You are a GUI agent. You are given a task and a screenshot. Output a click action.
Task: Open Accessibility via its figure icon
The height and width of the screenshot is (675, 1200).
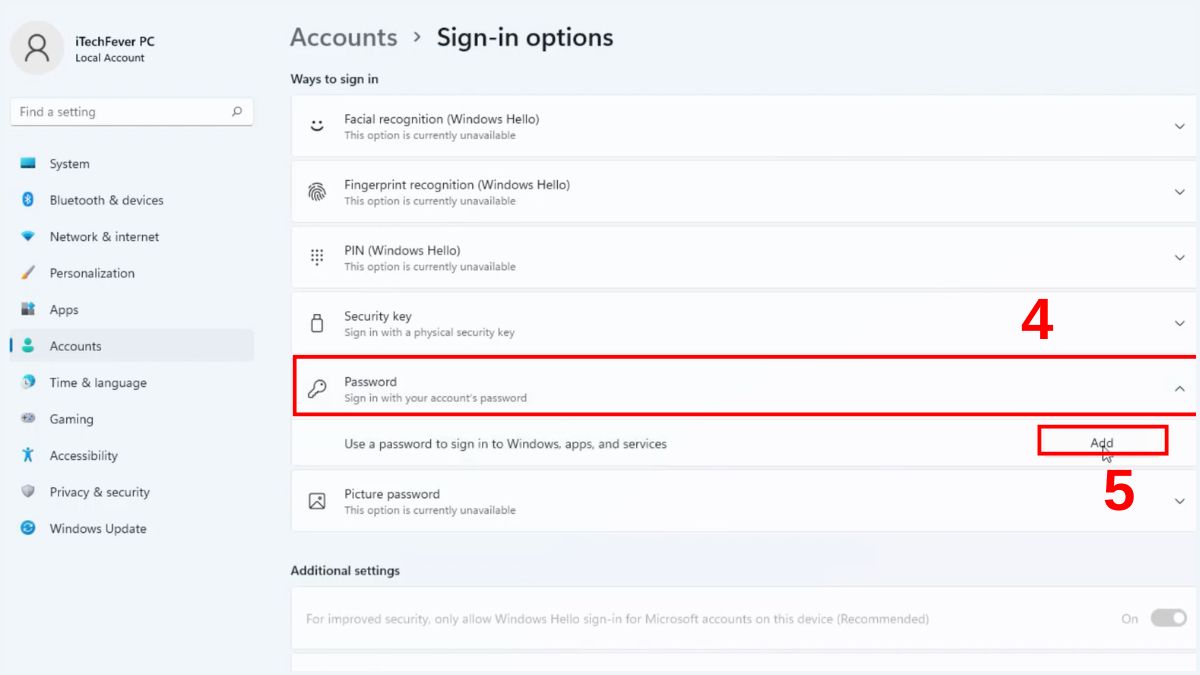tap(28, 456)
